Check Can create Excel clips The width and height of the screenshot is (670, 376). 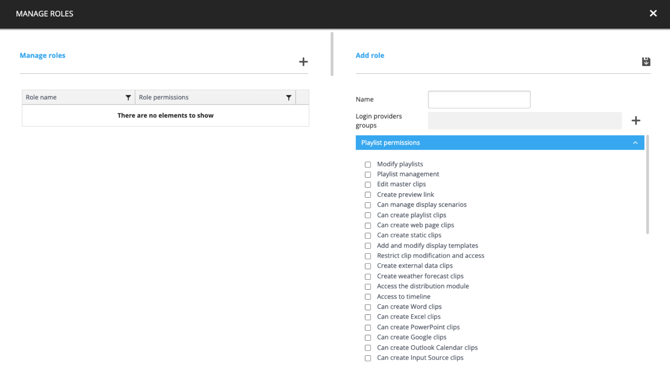(x=367, y=317)
